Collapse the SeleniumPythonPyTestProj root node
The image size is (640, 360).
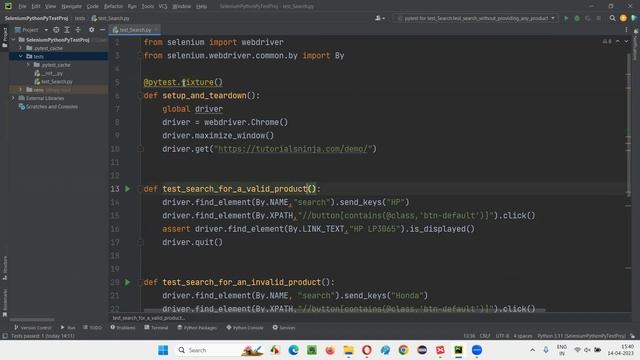[x=13, y=40]
